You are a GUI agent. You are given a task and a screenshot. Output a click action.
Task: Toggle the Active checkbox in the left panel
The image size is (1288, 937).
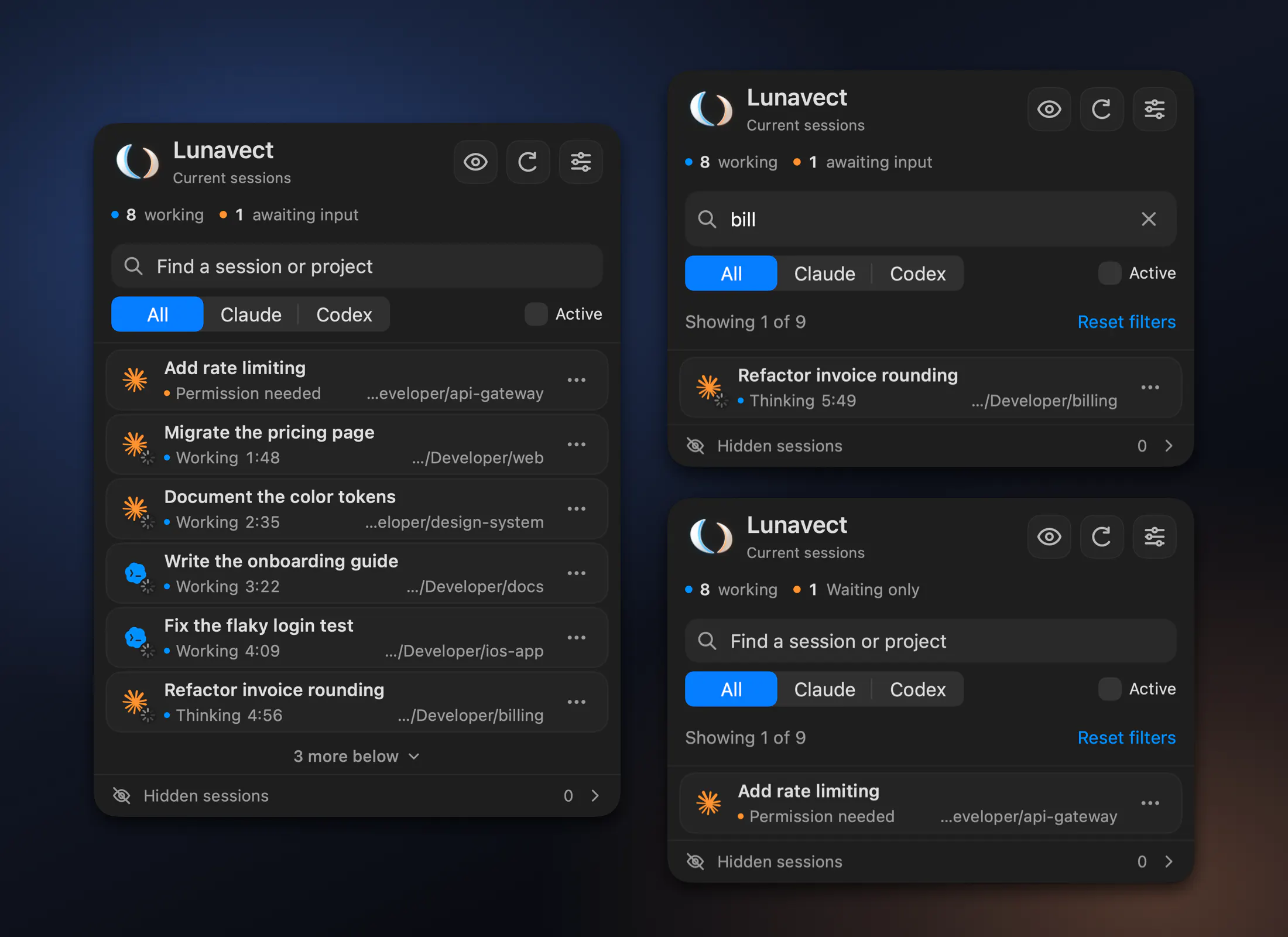click(536, 314)
